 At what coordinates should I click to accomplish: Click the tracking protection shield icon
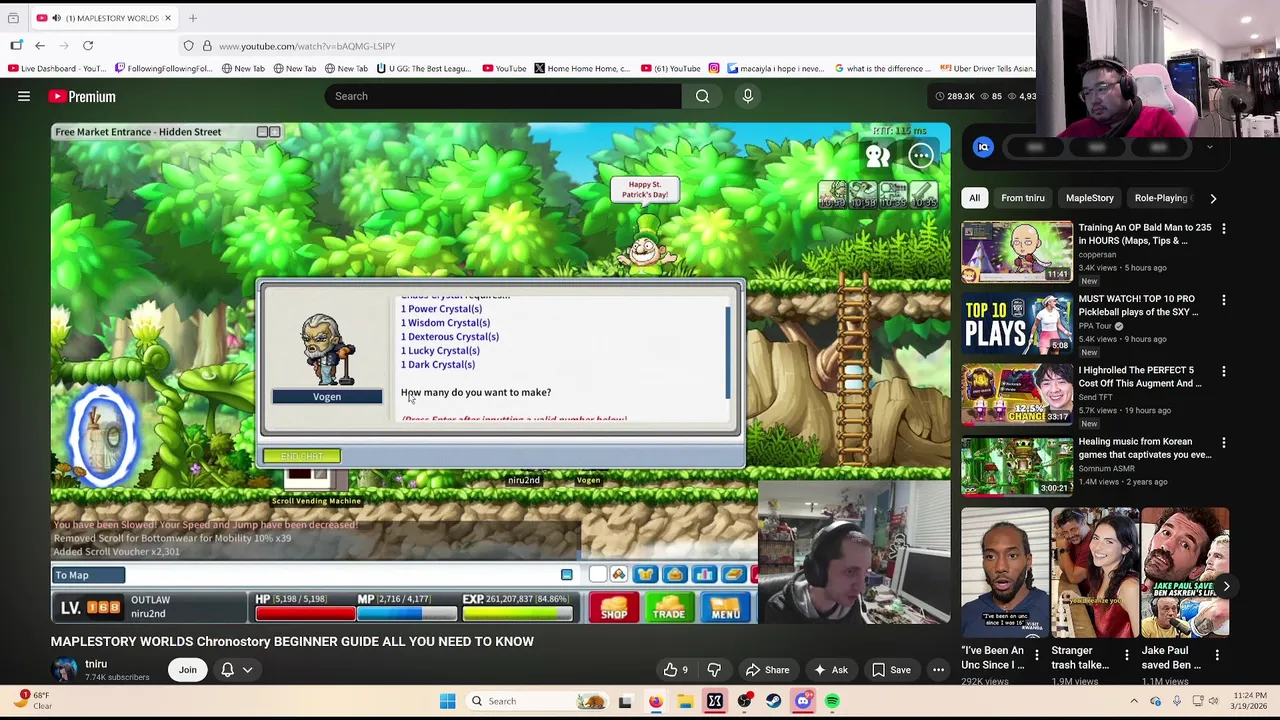[188, 46]
